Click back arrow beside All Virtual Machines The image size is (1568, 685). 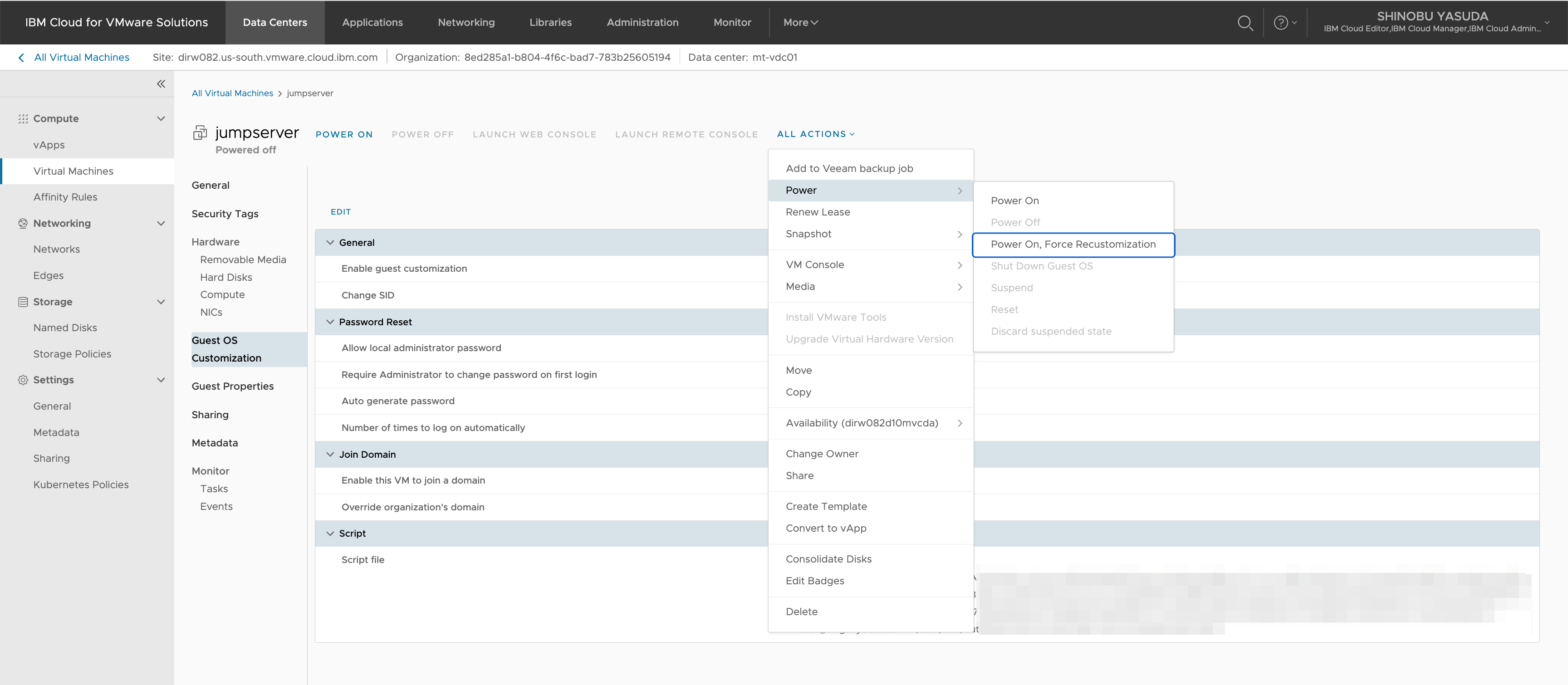coord(21,57)
